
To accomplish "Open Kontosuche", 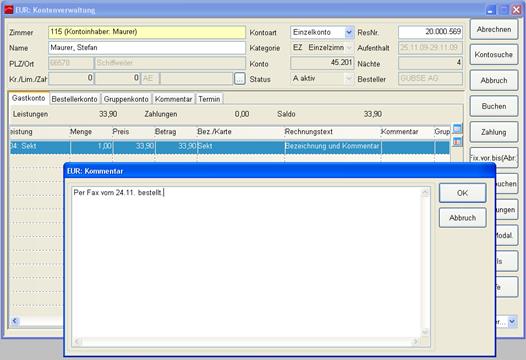I will coord(494,54).
